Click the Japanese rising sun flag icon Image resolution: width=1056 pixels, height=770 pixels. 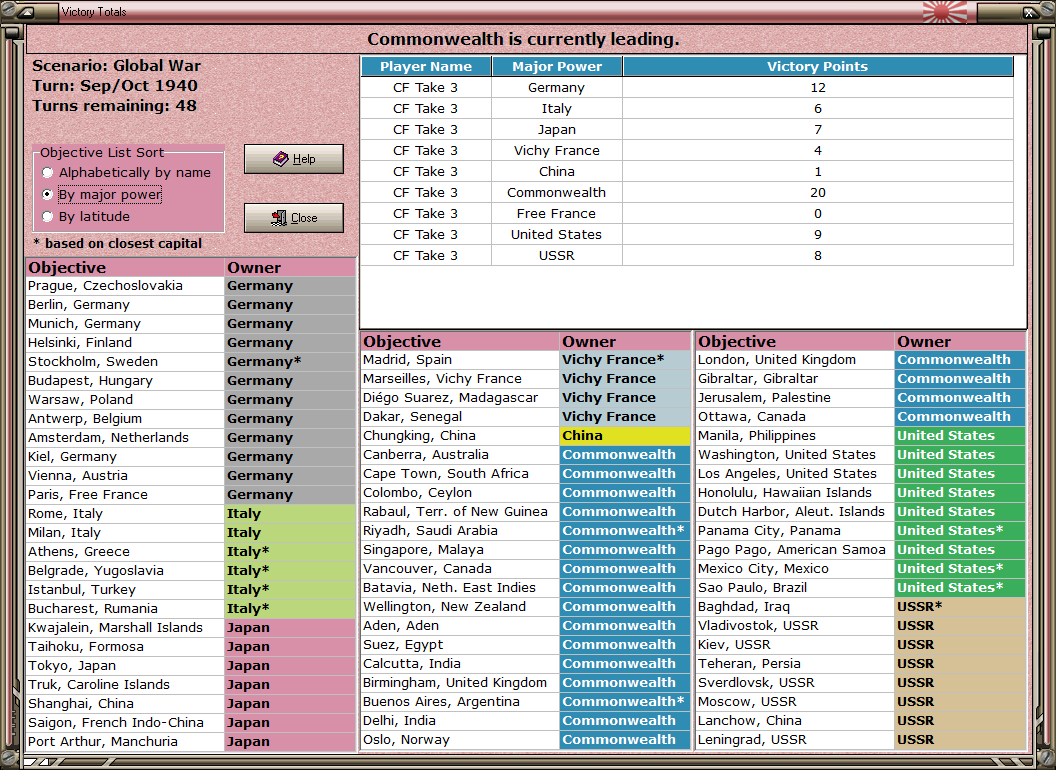pos(944,11)
